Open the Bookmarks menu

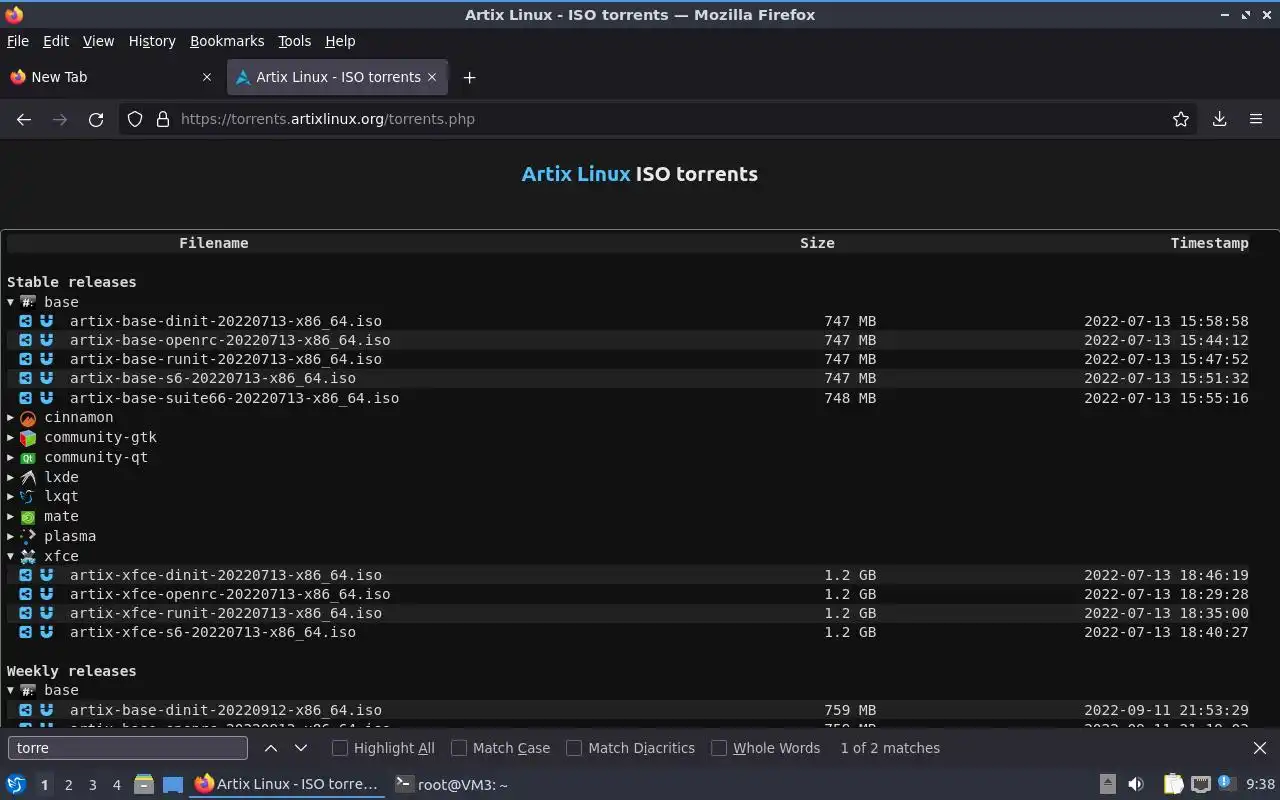tap(227, 41)
